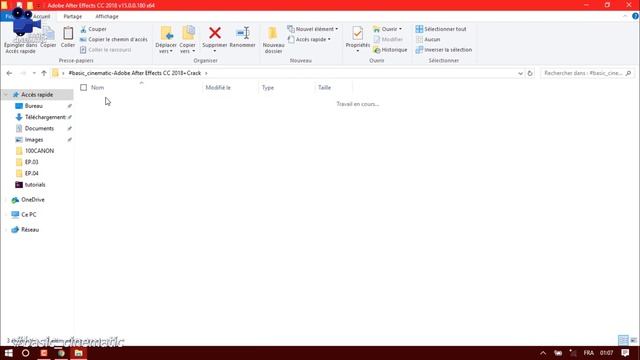The height and width of the screenshot is (360, 640).
Task: Open the Windows Start menu
Action: [x=9, y=353]
